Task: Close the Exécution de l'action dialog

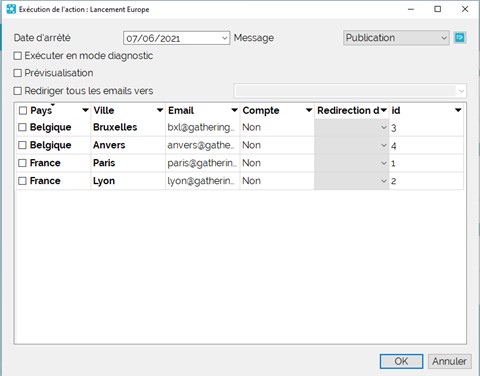Action: (x=465, y=9)
